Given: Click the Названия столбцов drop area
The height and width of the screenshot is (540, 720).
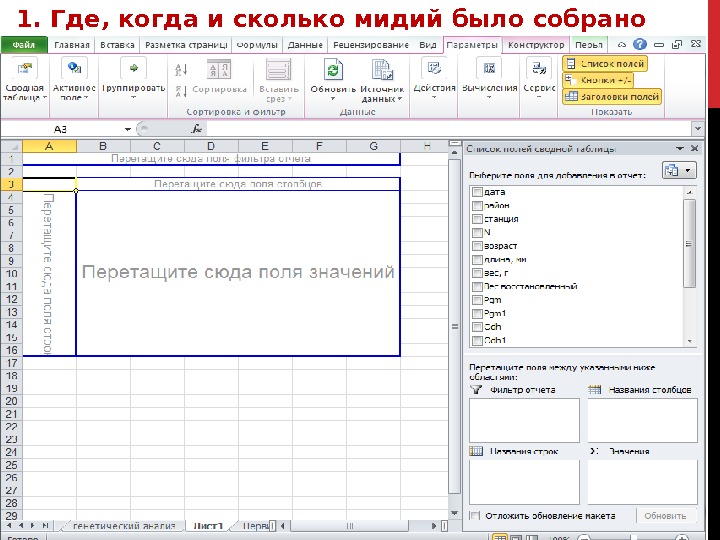Looking at the screenshot, I should click(x=642, y=420).
